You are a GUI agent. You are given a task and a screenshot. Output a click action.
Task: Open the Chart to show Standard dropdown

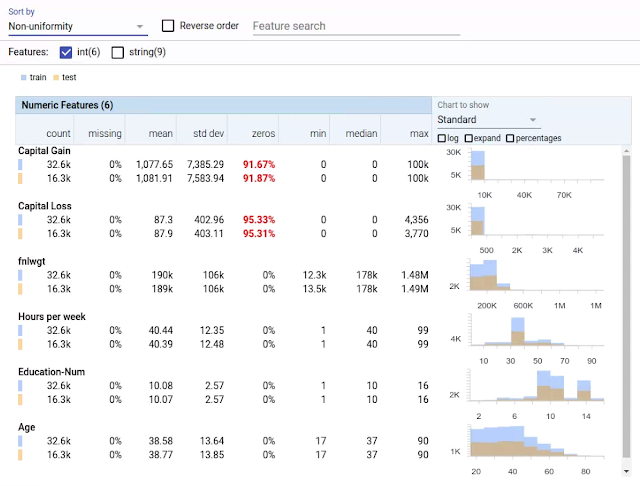pos(487,120)
